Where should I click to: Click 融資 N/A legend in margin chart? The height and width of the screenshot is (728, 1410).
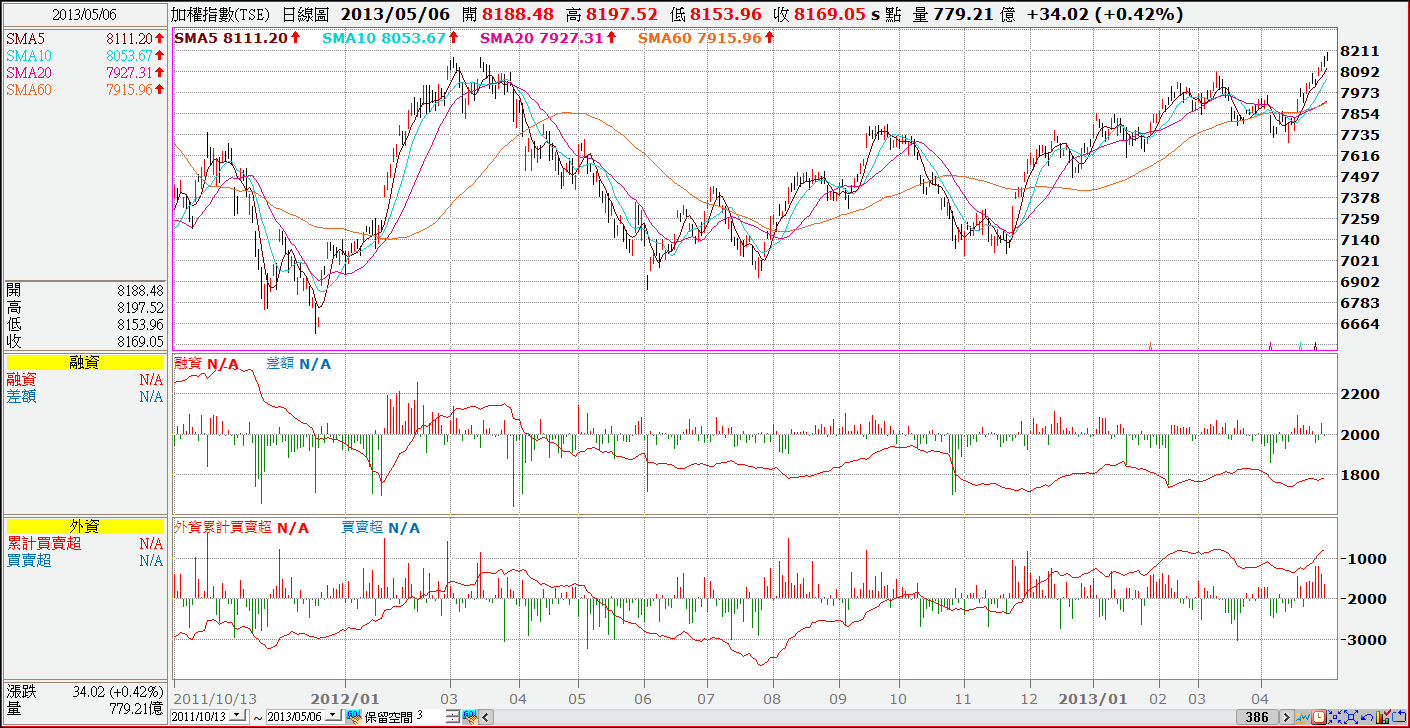pos(207,364)
